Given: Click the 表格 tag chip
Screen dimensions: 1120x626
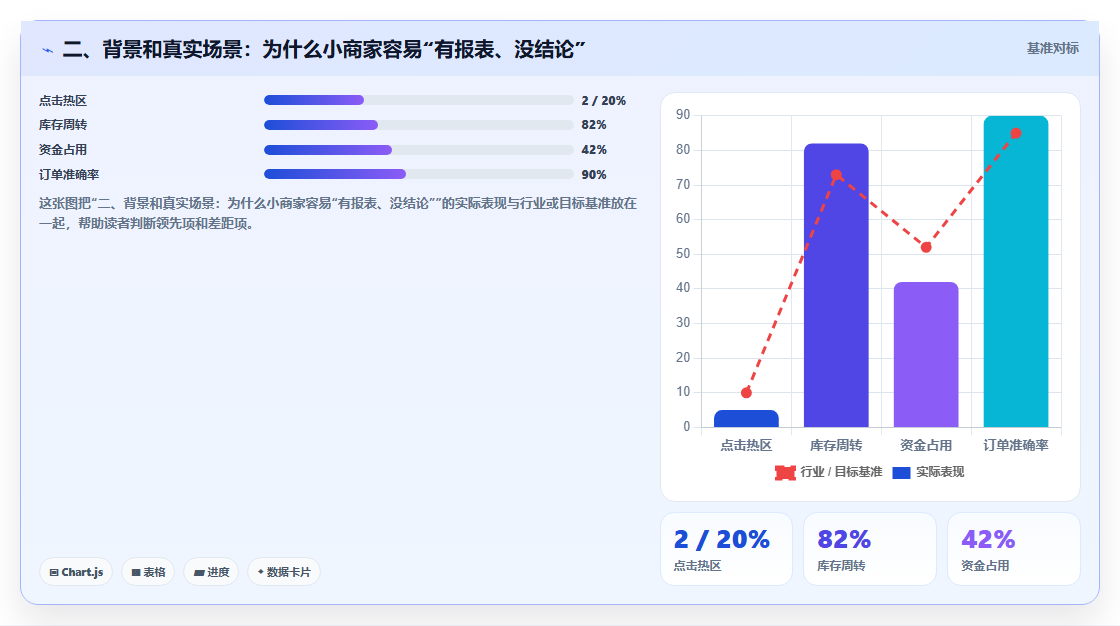Looking at the screenshot, I should coord(148,572).
